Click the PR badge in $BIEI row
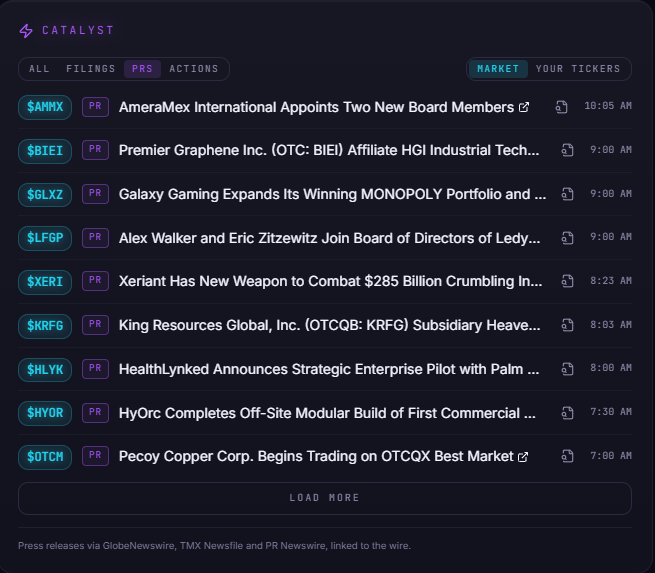Image resolution: width=655 pixels, height=573 pixels. click(x=95, y=150)
